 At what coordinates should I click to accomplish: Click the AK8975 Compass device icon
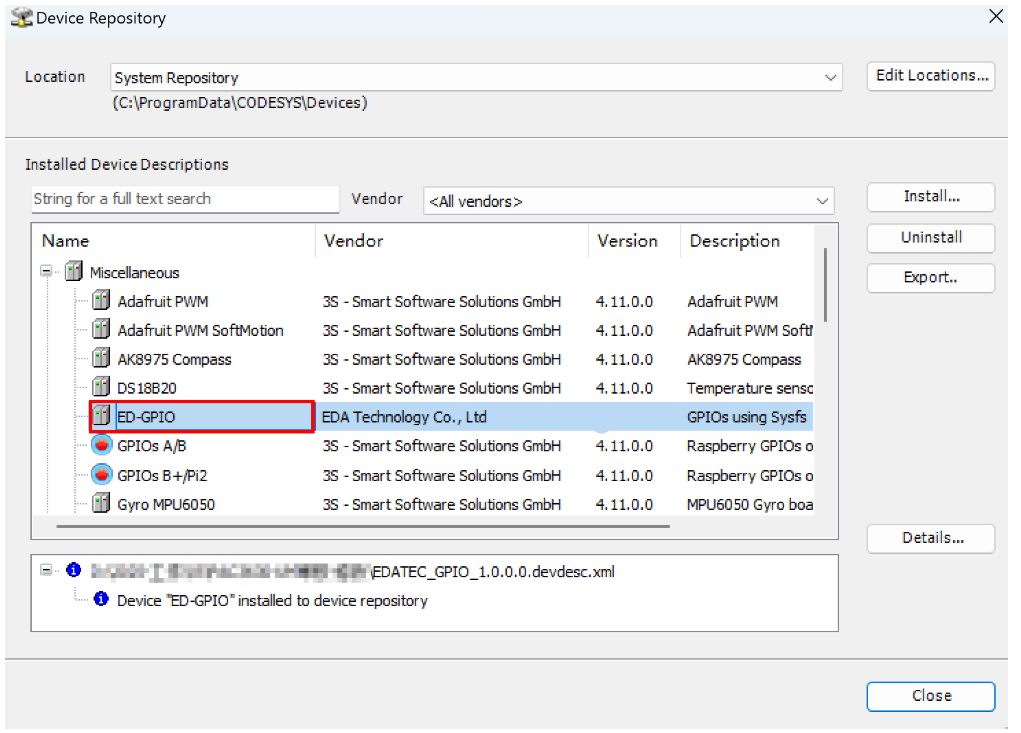point(101,359)
